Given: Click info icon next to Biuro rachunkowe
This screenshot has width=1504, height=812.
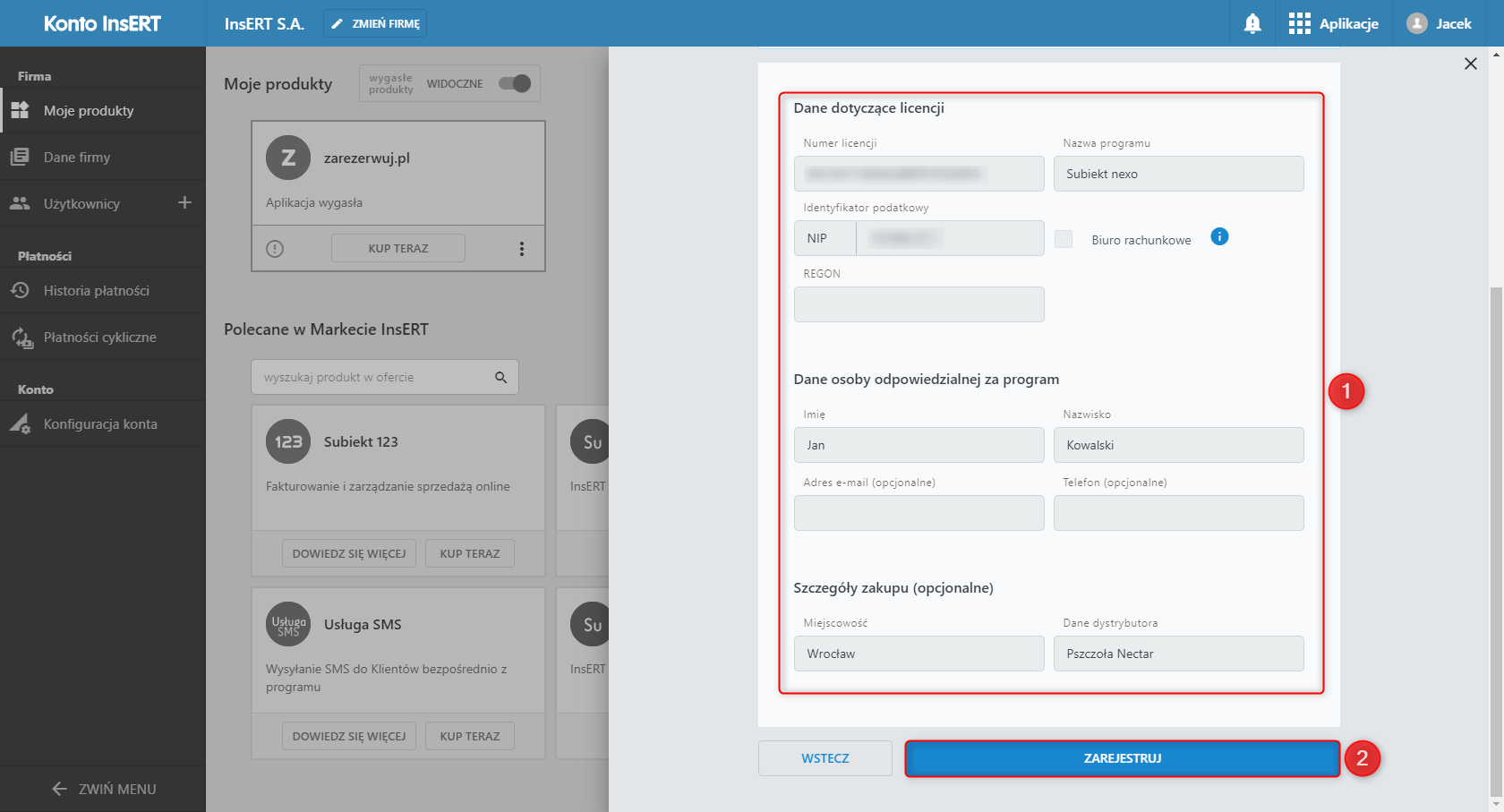Looking at the screenshot, I should click(1219, 236).
